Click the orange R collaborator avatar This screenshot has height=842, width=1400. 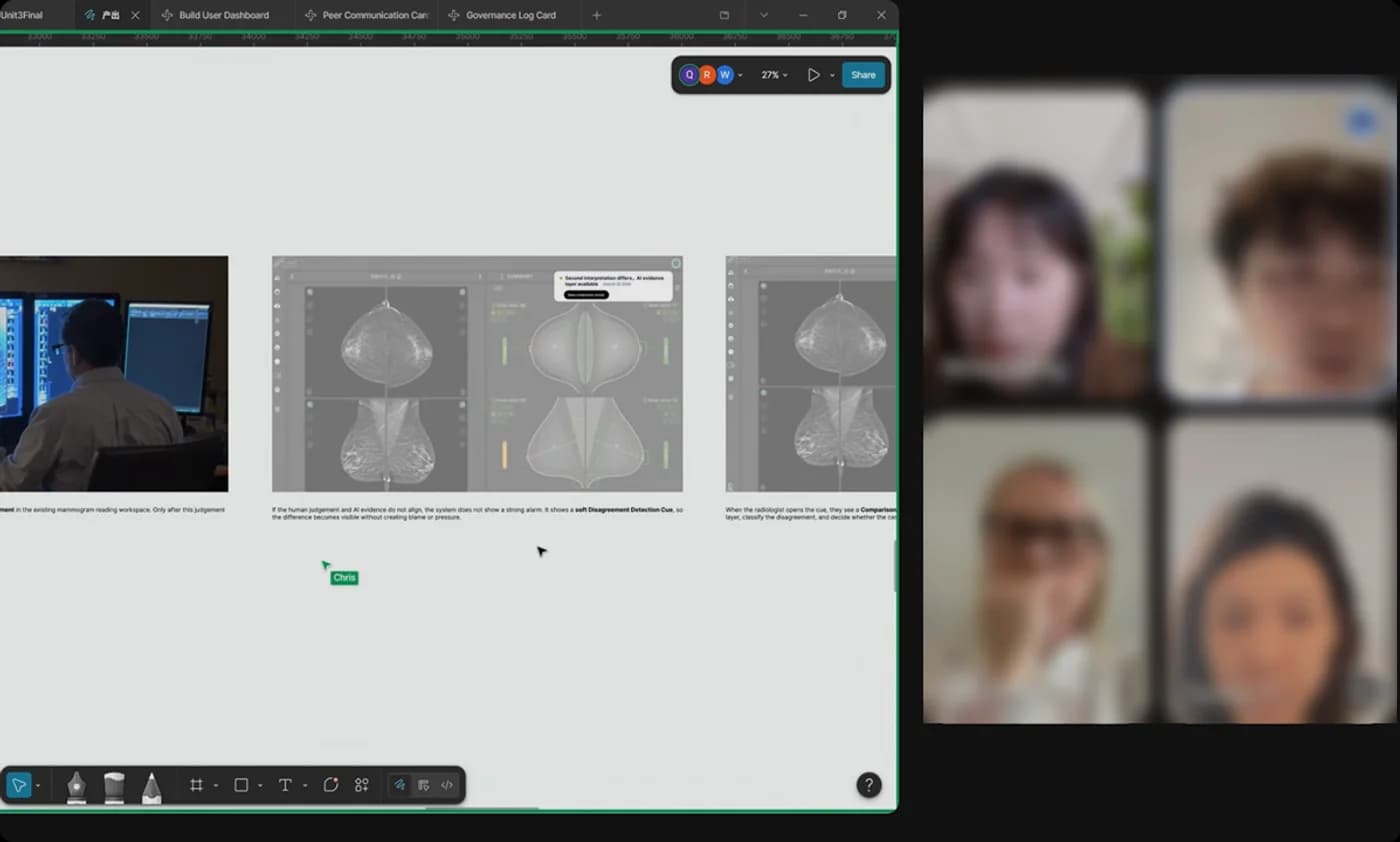(707, 75)
